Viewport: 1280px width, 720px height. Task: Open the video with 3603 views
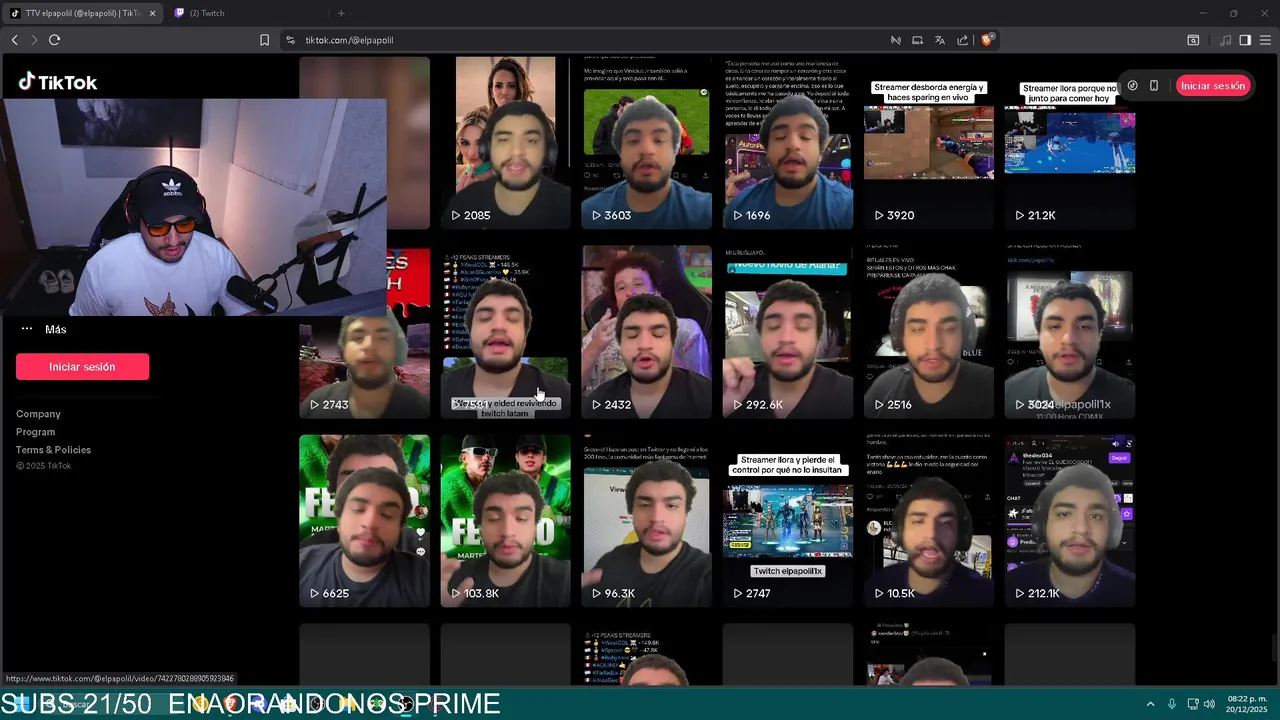(x=646, y=142)
